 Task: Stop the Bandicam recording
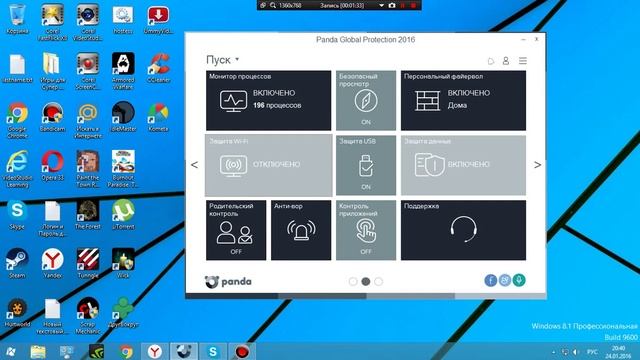pos(413,5)
